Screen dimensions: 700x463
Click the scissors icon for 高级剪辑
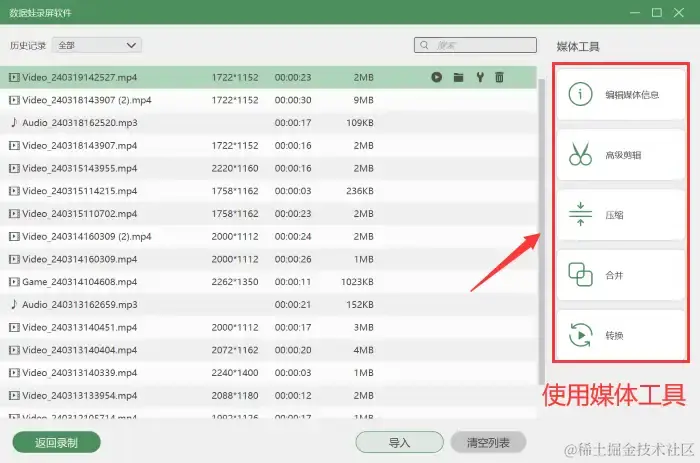coord(580,154)
